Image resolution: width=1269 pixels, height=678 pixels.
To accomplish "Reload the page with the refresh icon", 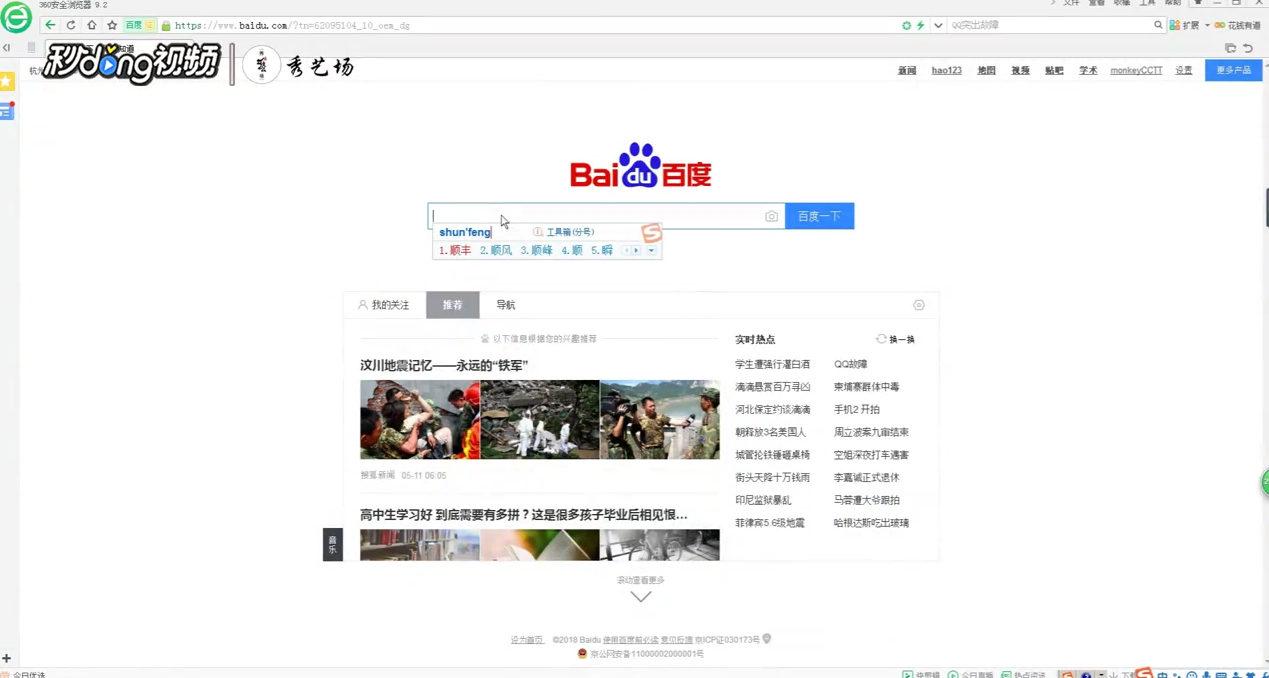I will 71,25.
